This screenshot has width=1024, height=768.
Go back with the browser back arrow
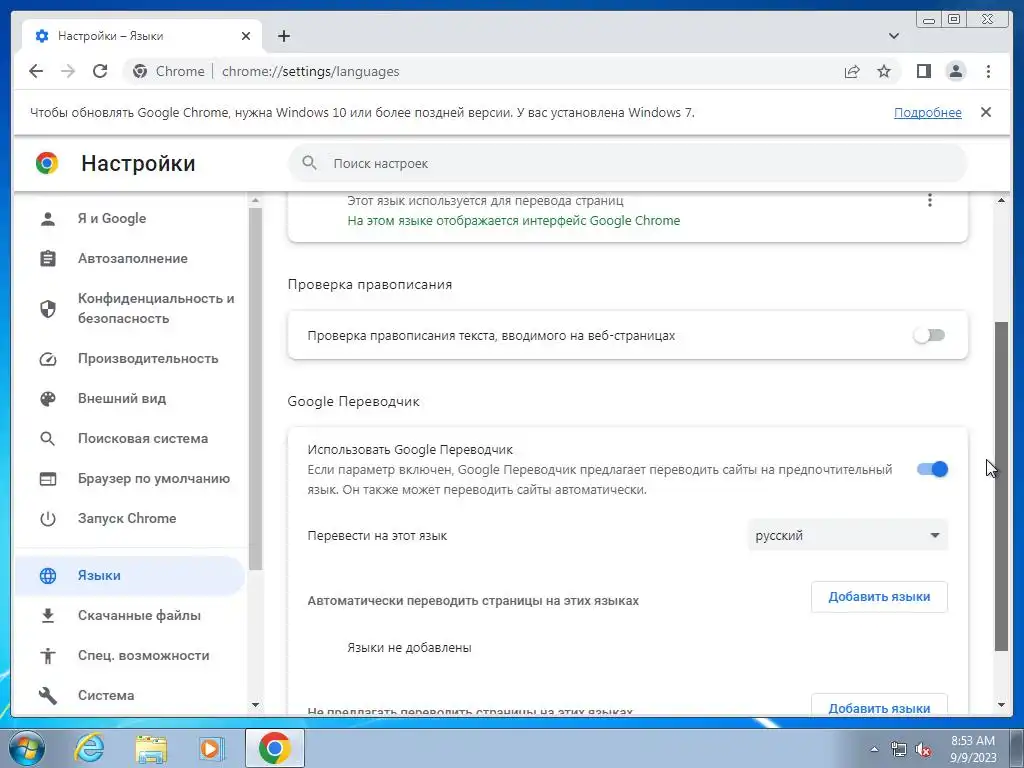(x=36, y=71)
